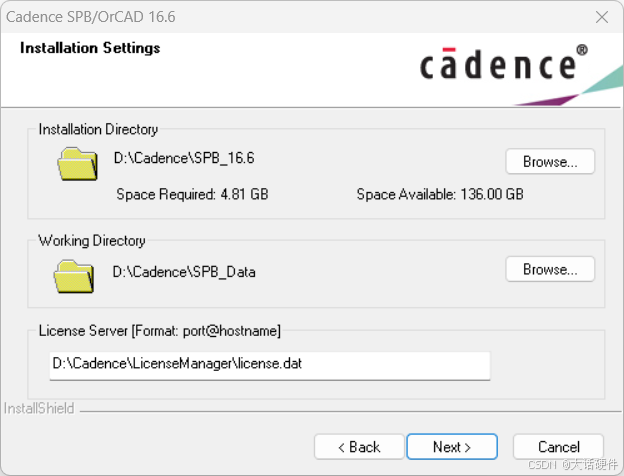Viewport: 624px width, 476px height.
Task: Click the Cadence logo
Action: click(x=504, y=64)
